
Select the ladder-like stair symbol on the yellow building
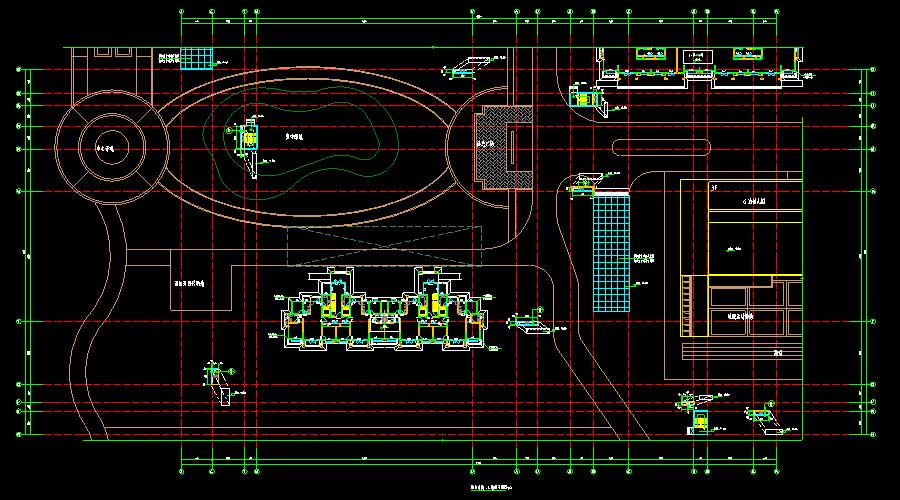point(686,305)
